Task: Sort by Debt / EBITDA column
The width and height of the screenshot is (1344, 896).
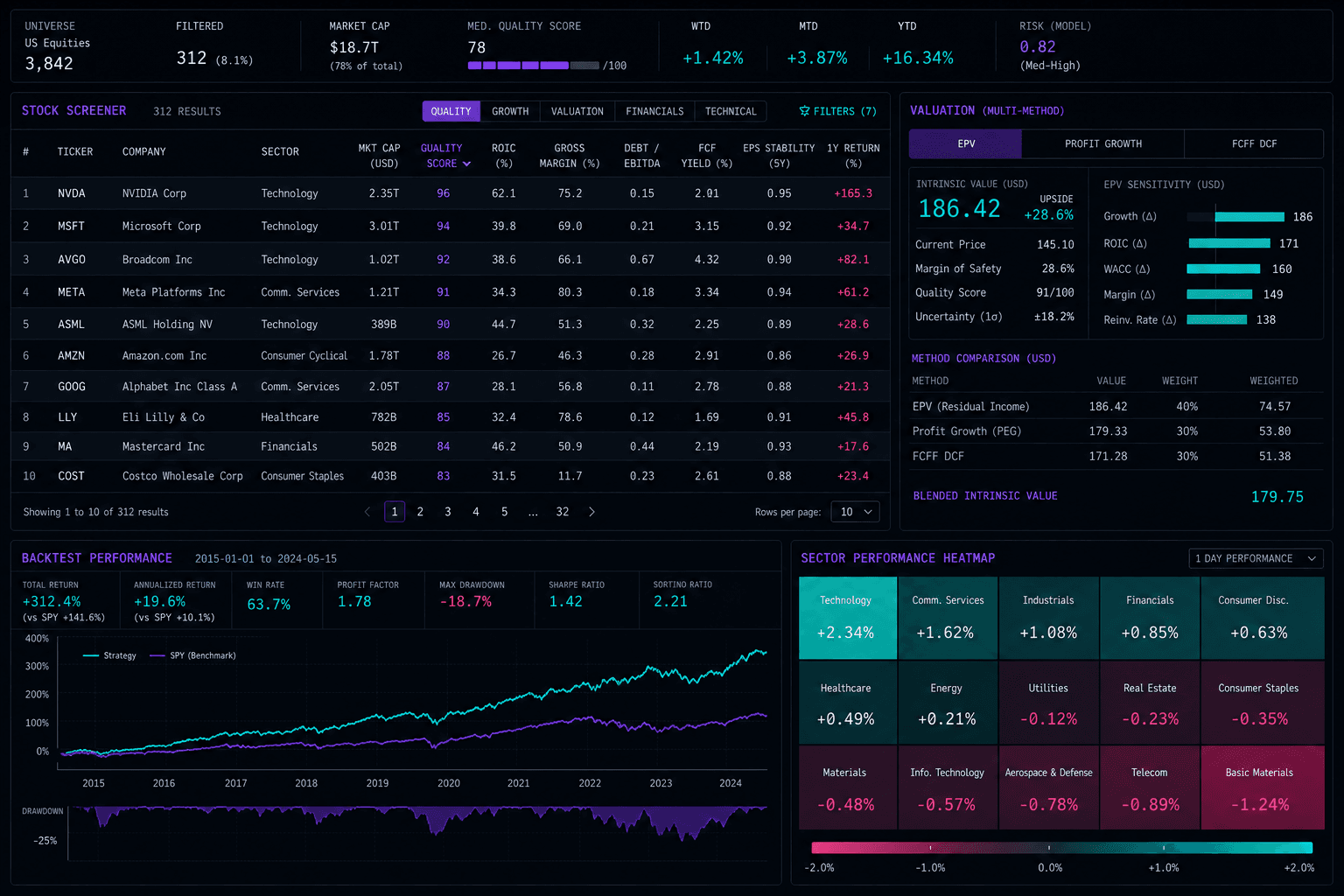Action: pyautogui.click(x=641, y=156)
